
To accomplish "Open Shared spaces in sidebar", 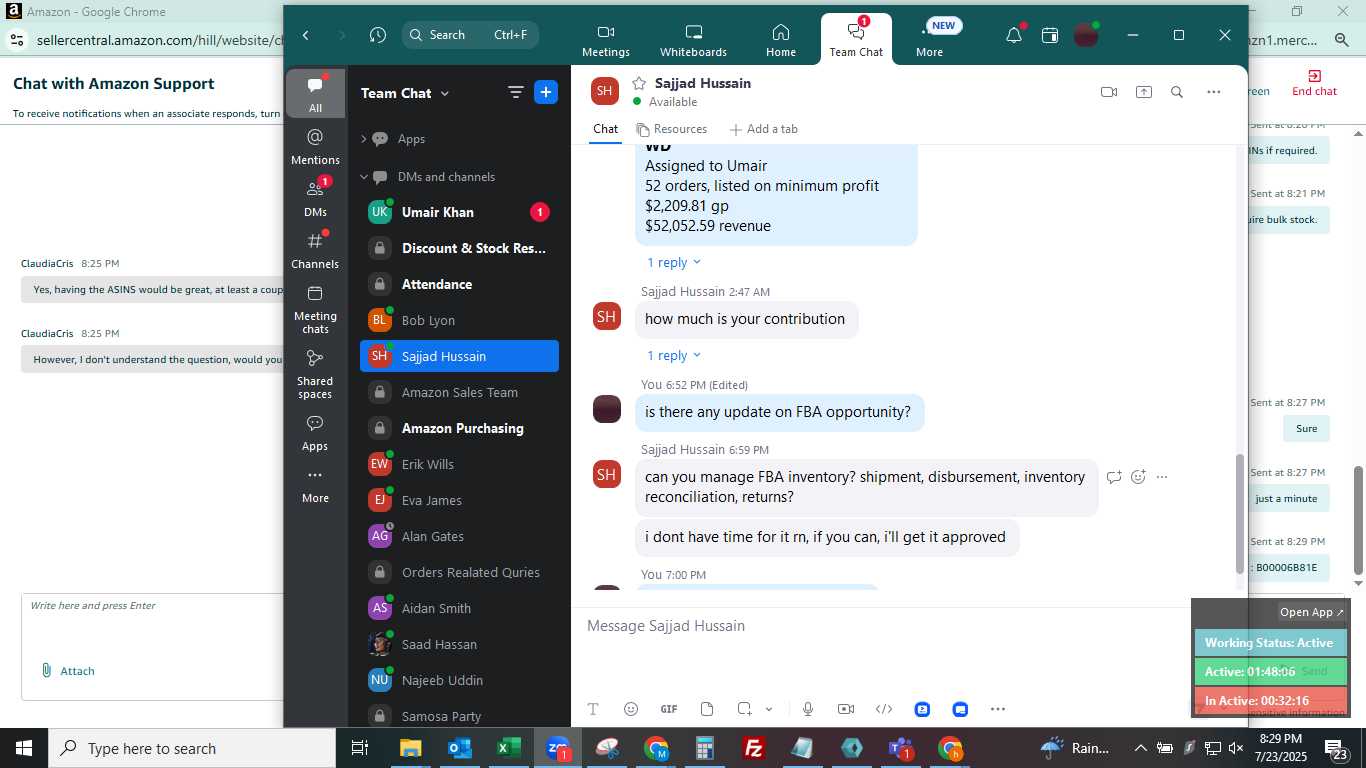I will [315, 374].
